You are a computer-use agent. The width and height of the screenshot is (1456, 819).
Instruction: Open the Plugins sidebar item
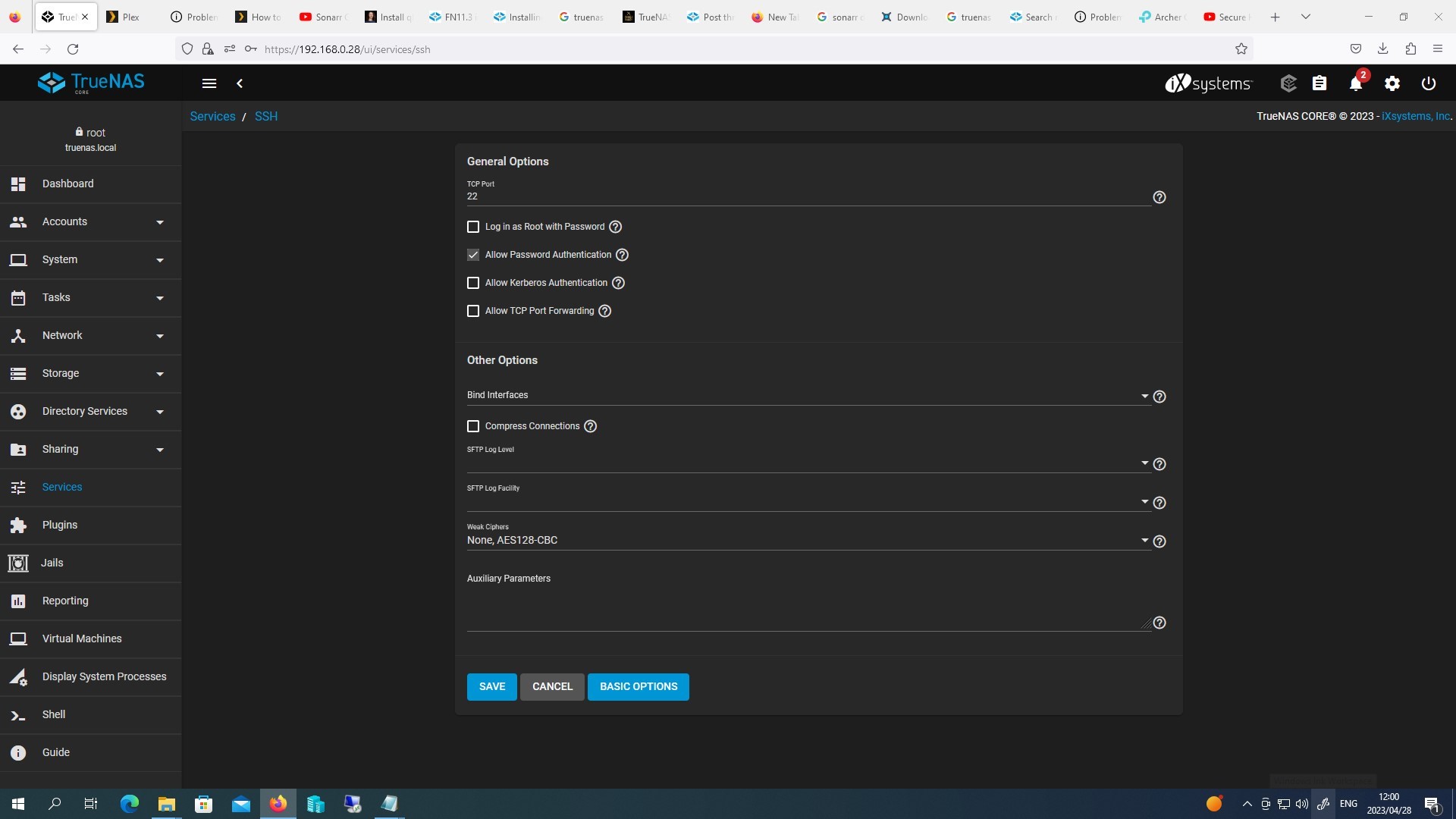(60, 525)
